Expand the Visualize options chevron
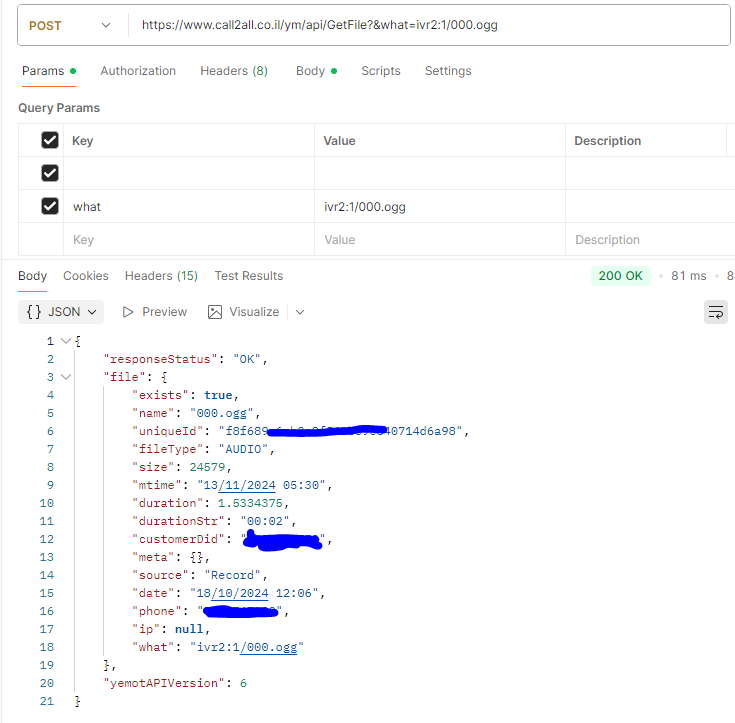The image size is (735, 723). 299,312
